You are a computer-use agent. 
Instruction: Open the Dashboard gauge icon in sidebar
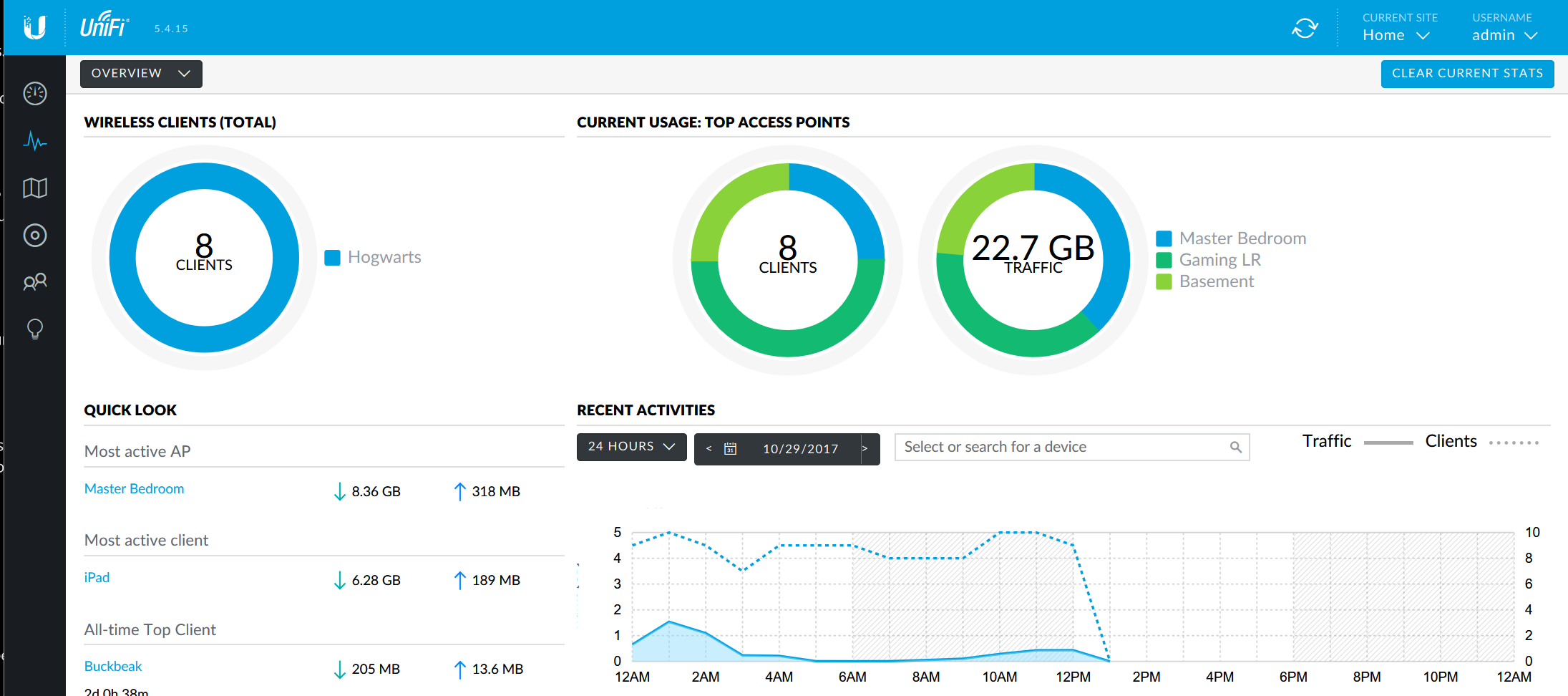click(x=34, y=94)
